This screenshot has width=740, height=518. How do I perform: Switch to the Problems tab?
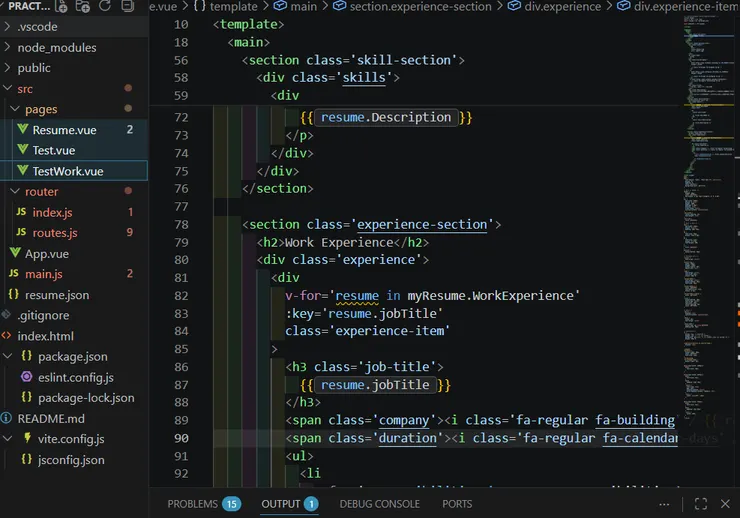tap(193, 504)
